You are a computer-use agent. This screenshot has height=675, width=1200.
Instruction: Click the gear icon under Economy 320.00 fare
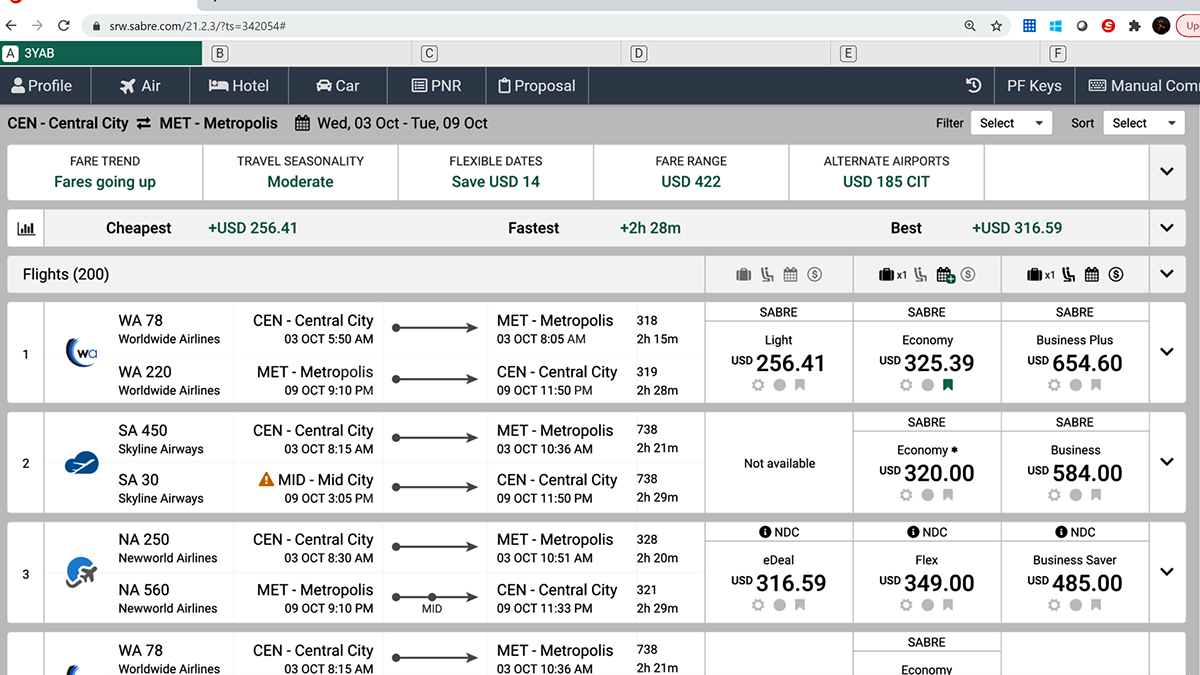click(906, 495)
